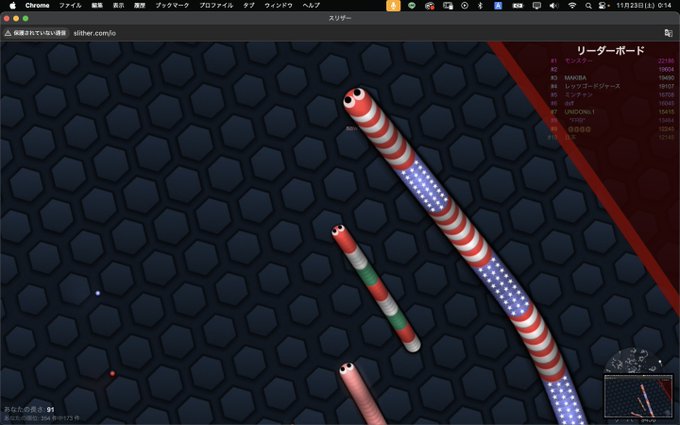Screen dimensions: 680x425
Task: Open the Apple menu
Action: click(x=12, y=6)
